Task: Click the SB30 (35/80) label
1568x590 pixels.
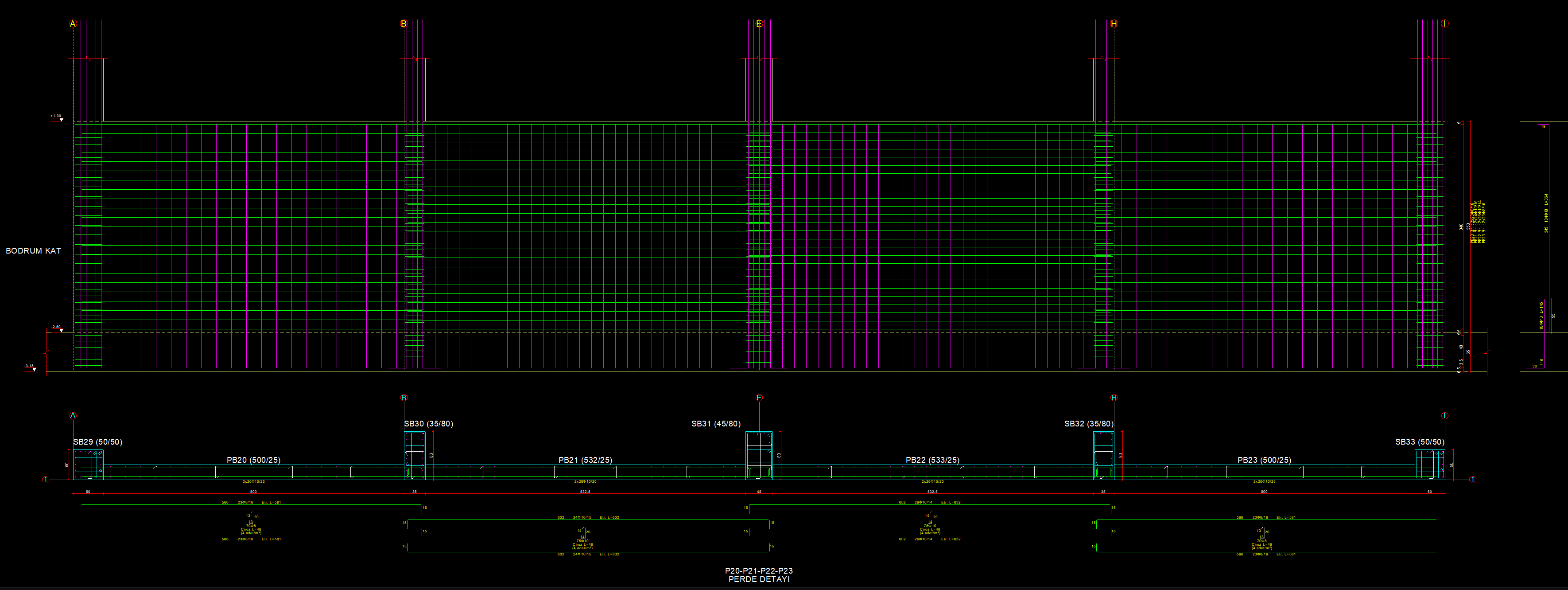Action: [x=428, y=424]
